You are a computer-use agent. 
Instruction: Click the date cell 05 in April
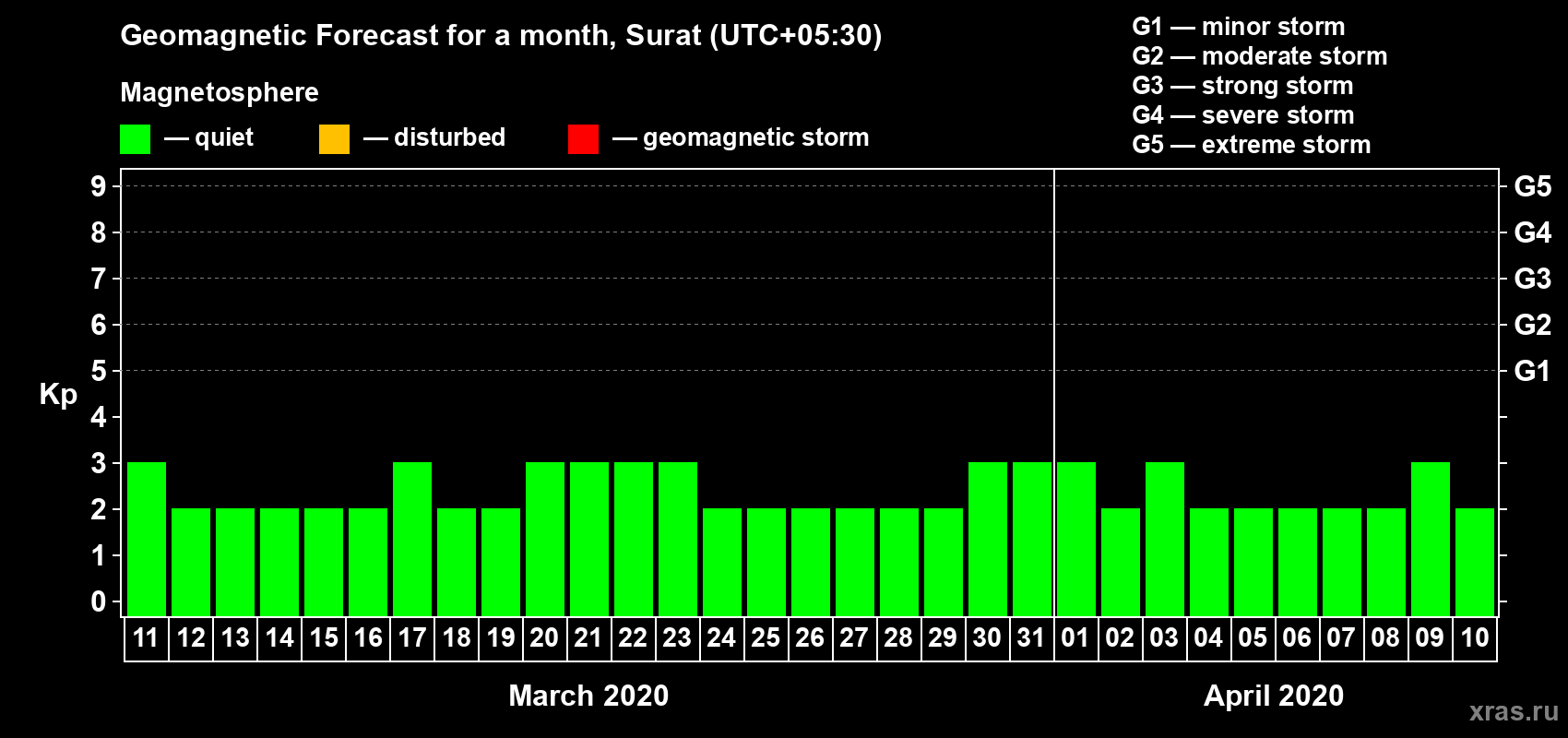pyautogui.click(x=1253, y=638)
